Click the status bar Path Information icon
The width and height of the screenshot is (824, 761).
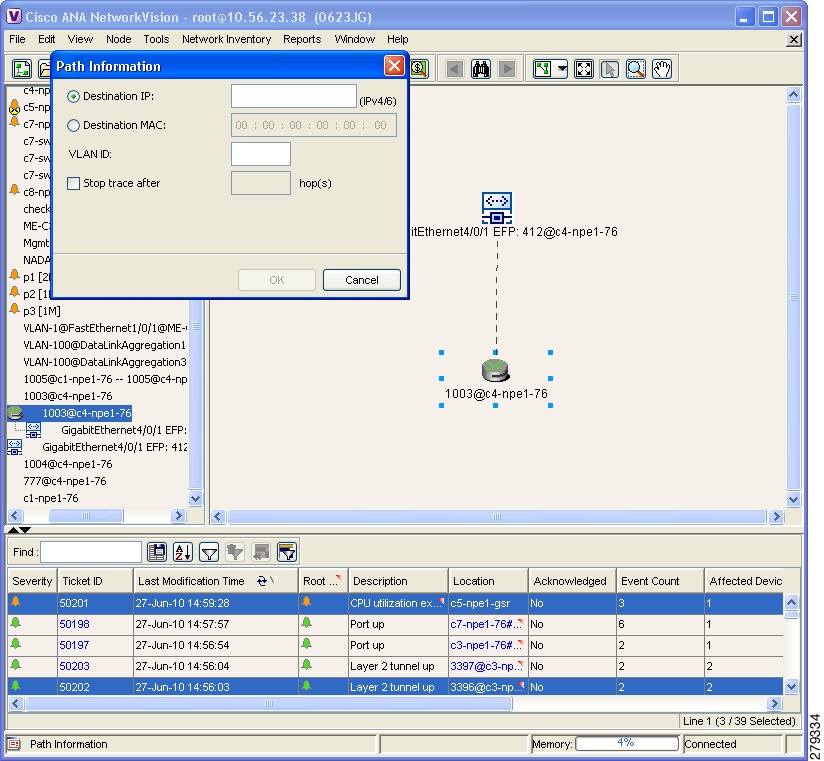[14, 744]
